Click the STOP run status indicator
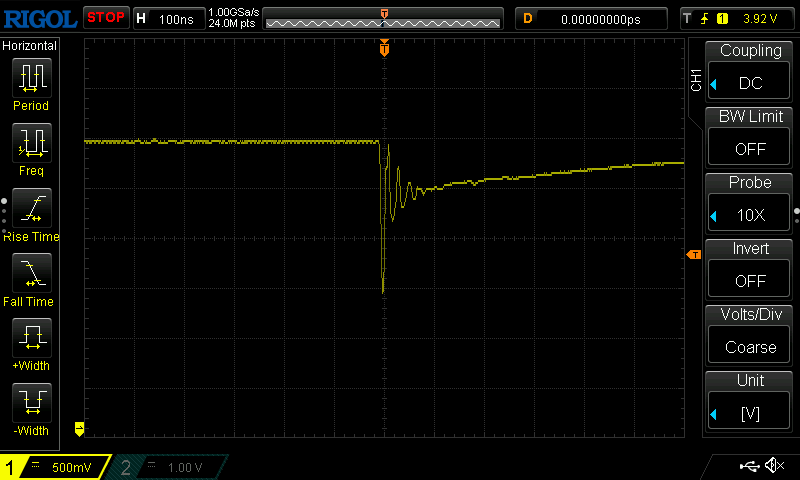This screenshot has height=480, width=800. [x=106, y=18]
